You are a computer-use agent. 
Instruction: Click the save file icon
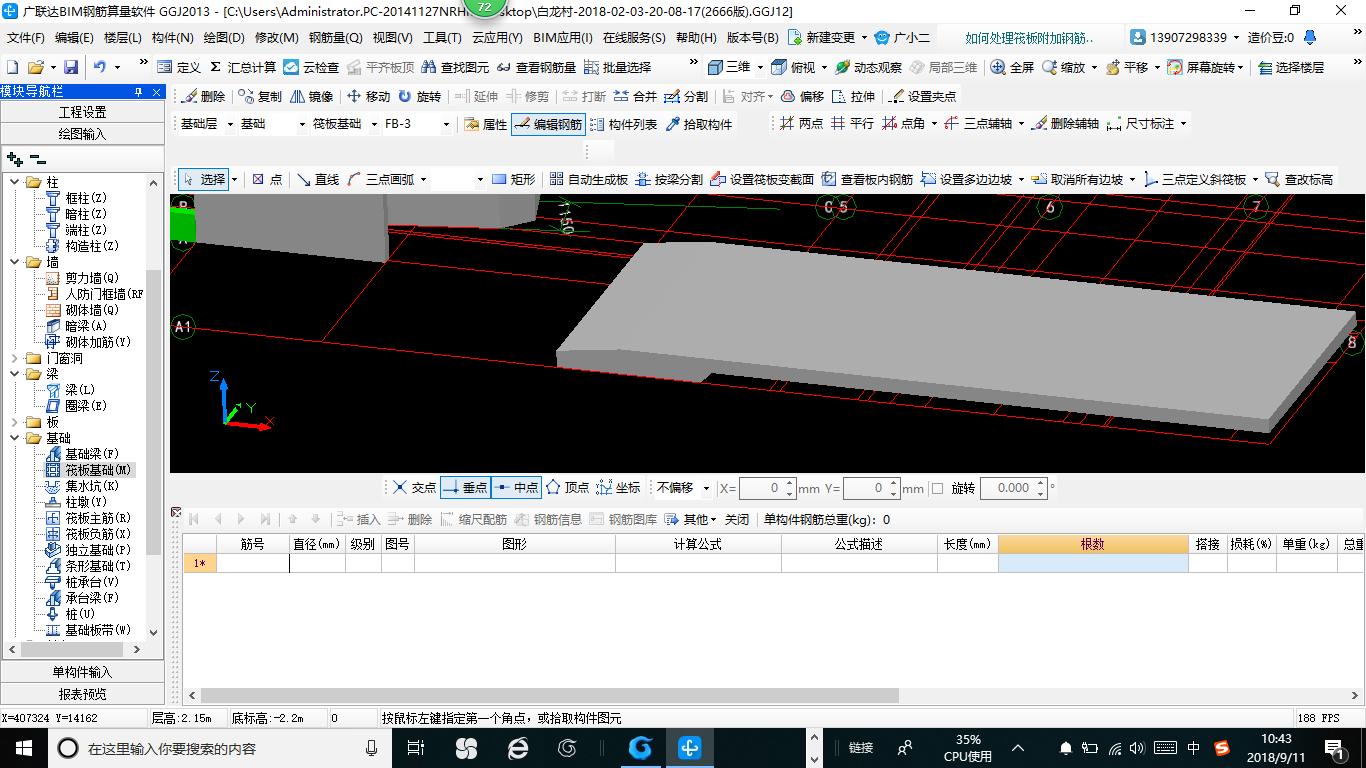click(x=71, y=67)
